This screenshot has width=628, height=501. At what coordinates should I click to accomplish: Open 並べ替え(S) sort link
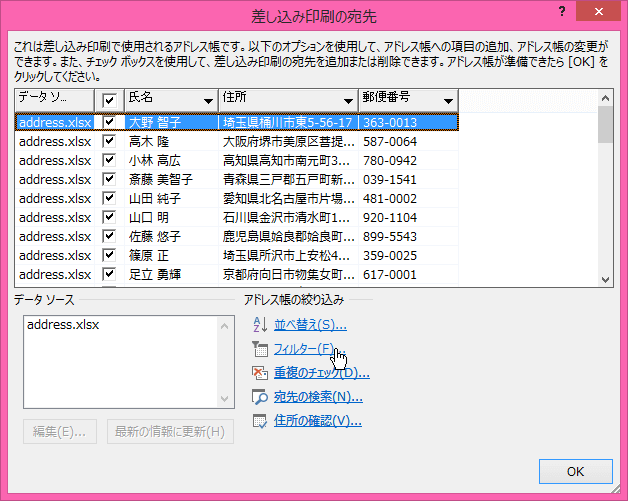click(x=310, y=325)
